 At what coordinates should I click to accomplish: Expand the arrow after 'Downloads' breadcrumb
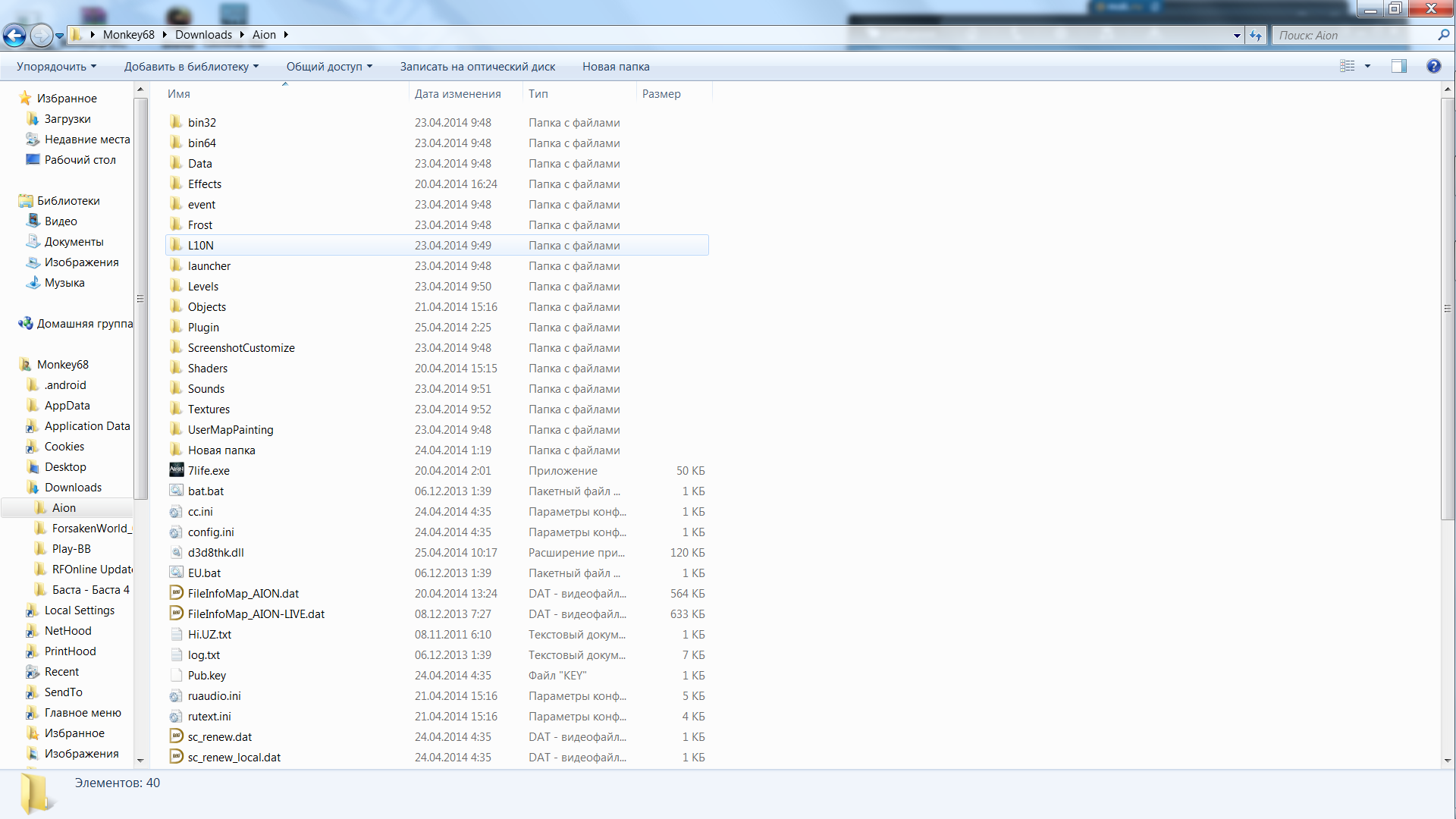pos(243,35)
